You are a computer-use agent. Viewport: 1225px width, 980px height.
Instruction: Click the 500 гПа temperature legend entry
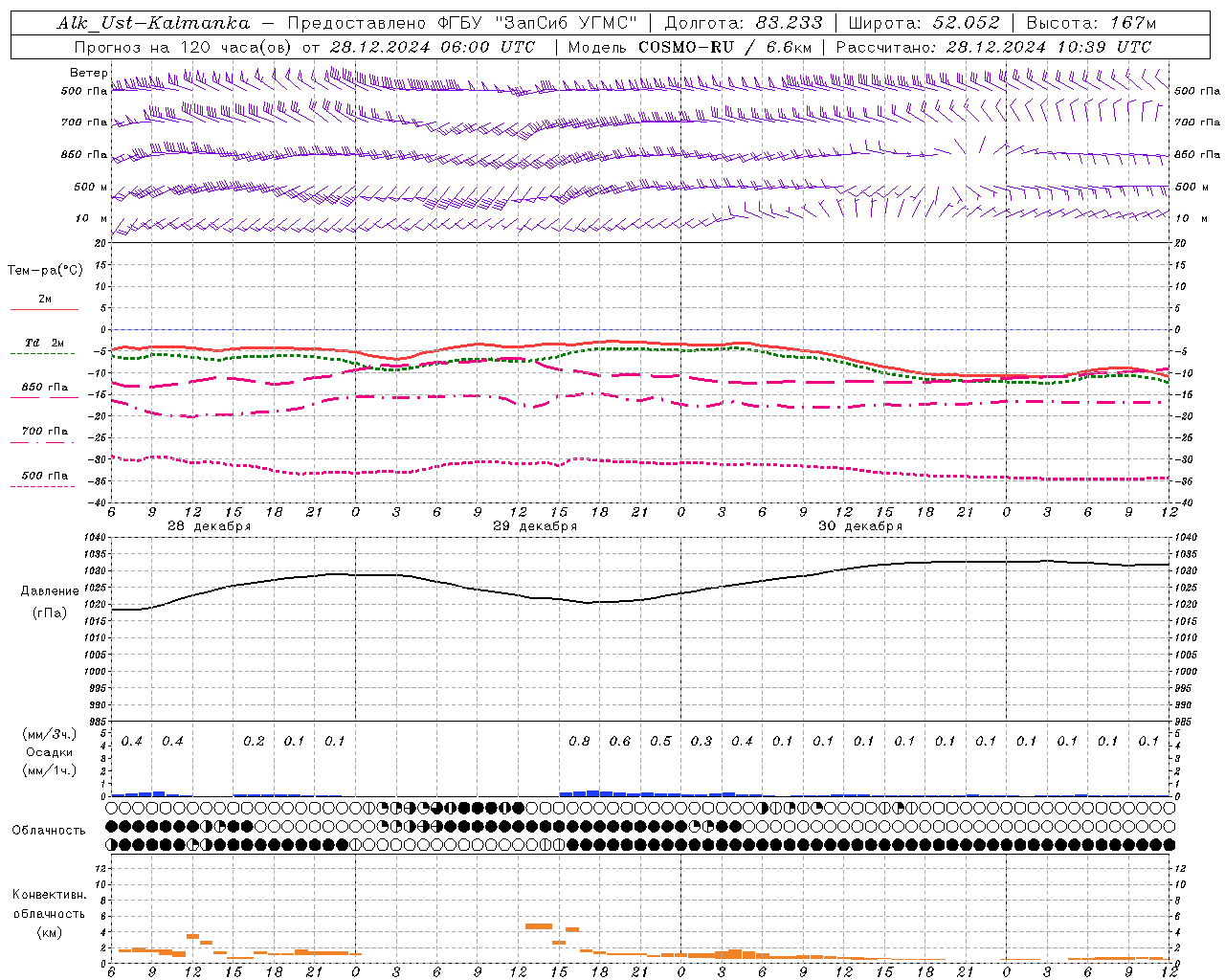45,476
